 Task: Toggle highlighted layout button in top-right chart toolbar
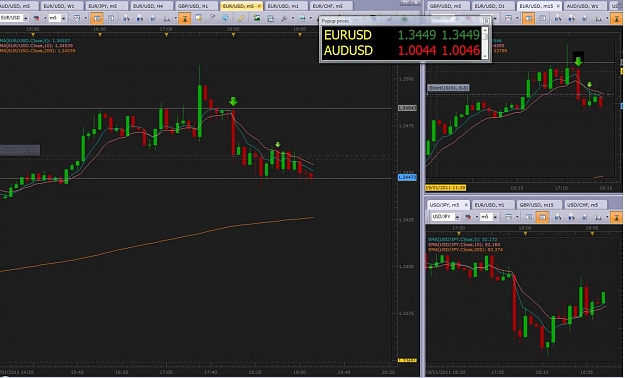coord(528,18)
